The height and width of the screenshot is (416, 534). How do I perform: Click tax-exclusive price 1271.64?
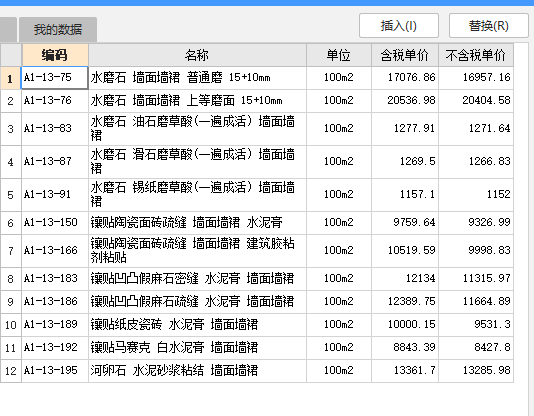(476, 129)
